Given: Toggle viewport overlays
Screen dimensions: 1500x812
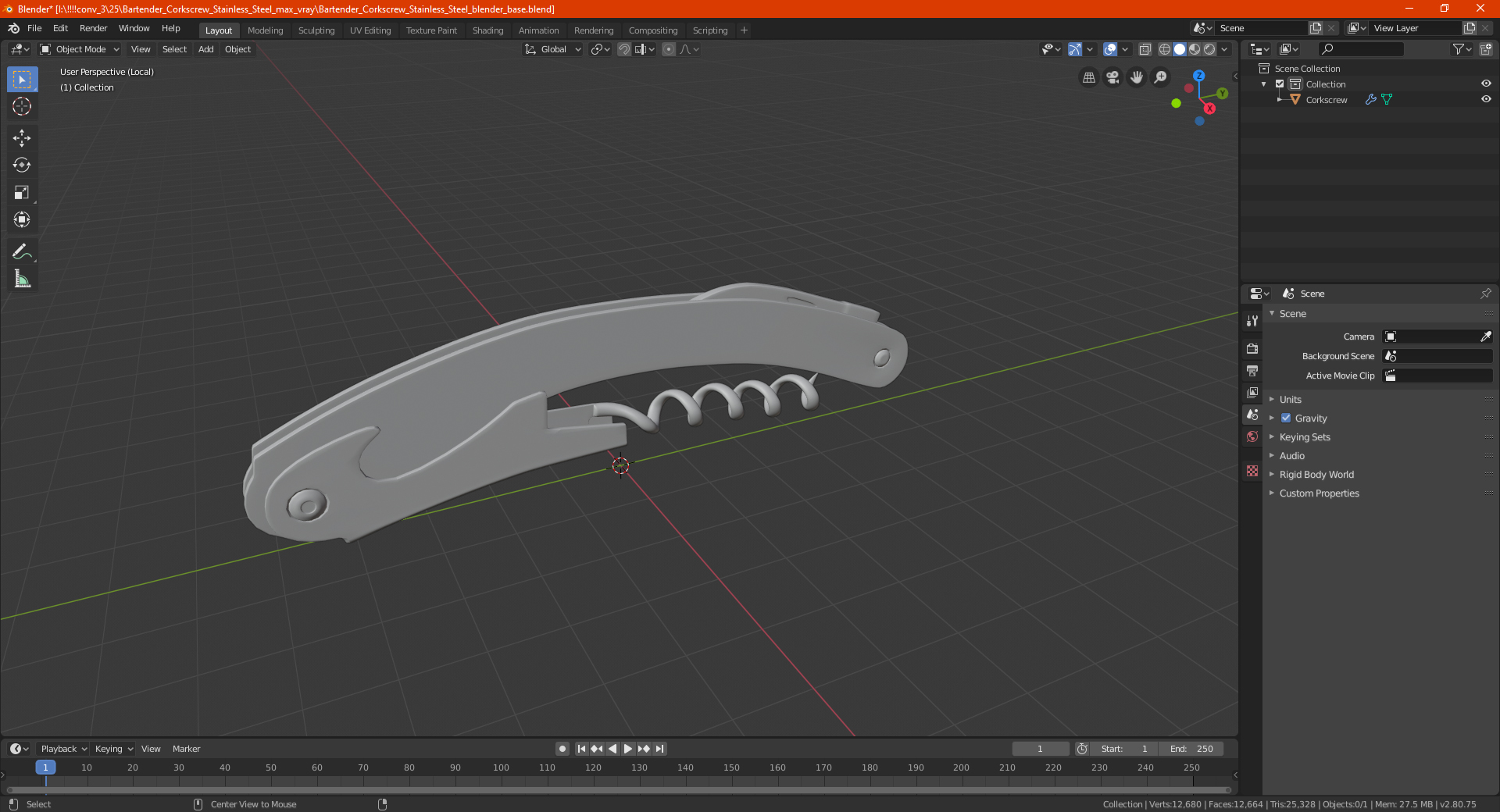Looking at the screenshot, I should click(x=1110, y=49).
